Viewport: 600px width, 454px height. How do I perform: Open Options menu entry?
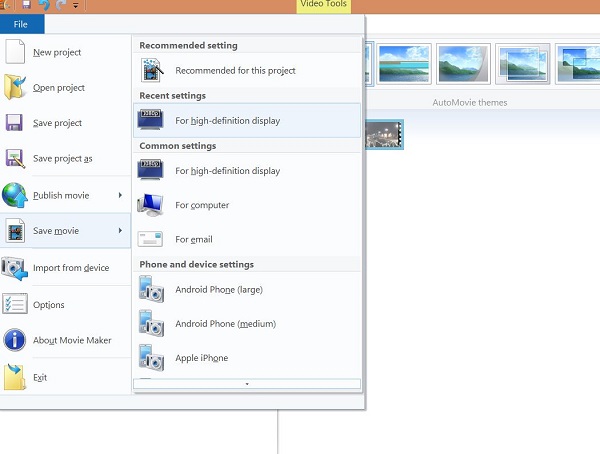coord(65,305)
